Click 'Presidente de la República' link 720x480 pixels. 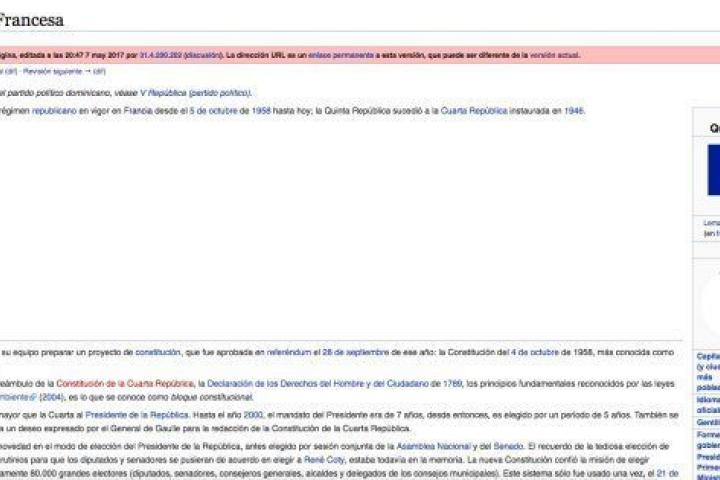coord(149,413)
